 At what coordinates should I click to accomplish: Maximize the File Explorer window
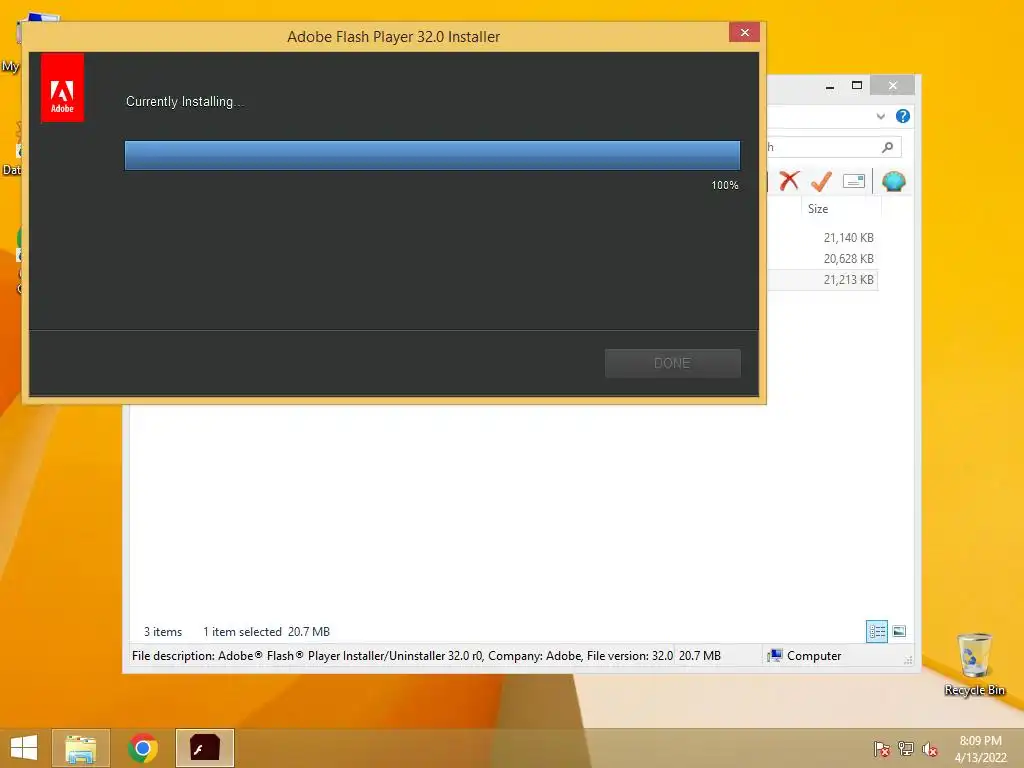pyautogui.click(x=857, y=86)
